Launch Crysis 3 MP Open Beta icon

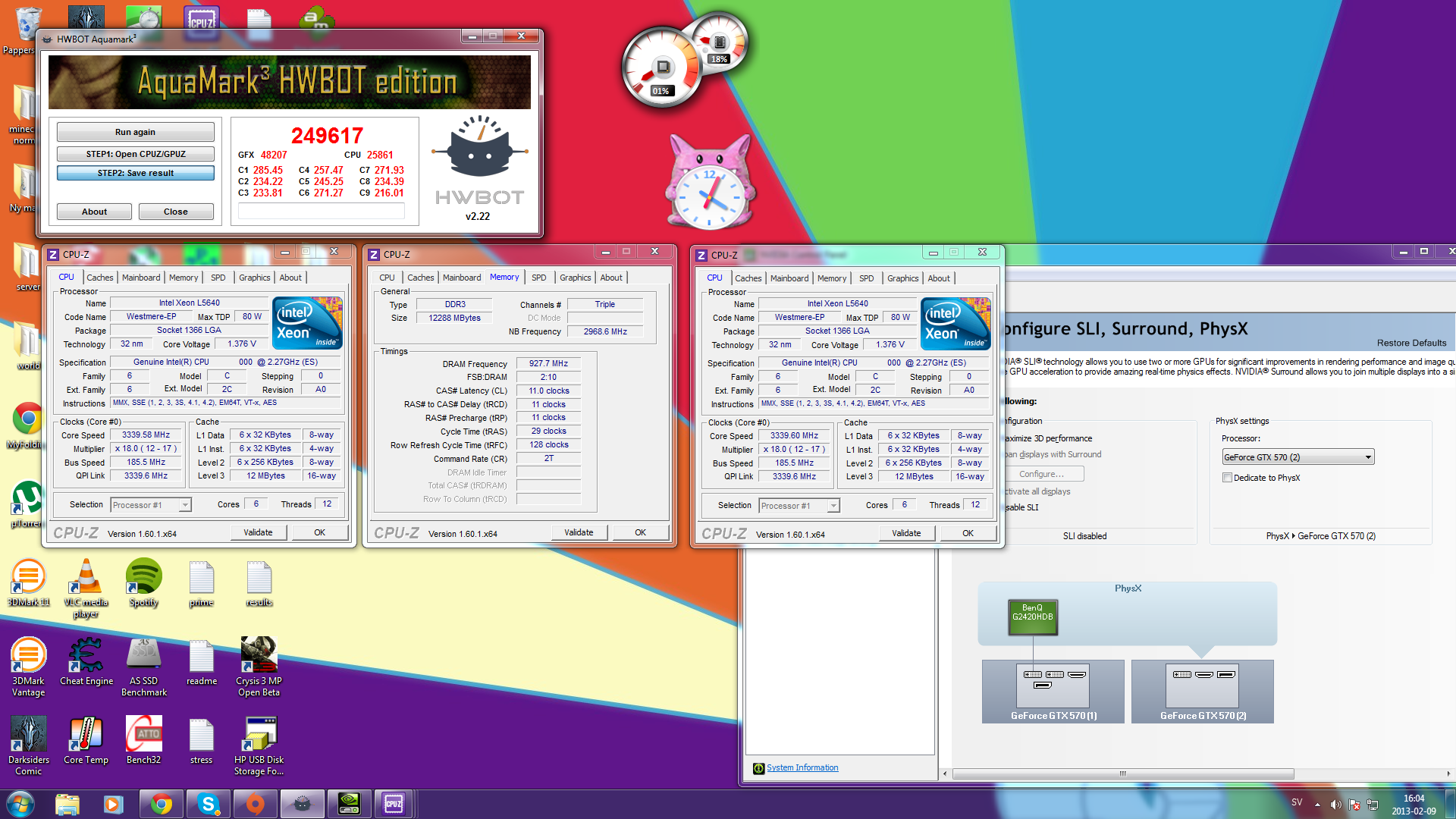(259, 667)
